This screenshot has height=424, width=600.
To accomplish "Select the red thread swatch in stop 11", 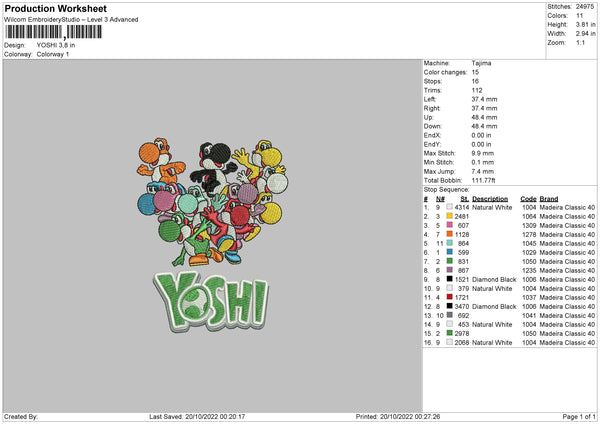I will tap(450, 297).
